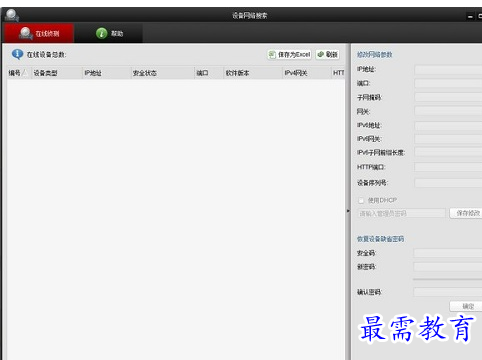
Task: Open the 帮助 help tab
Action: (109, 33)
